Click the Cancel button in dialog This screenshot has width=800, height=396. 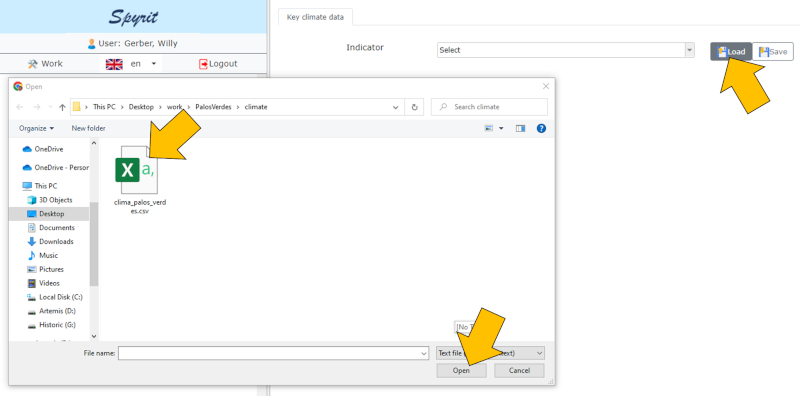pos(519,370)
